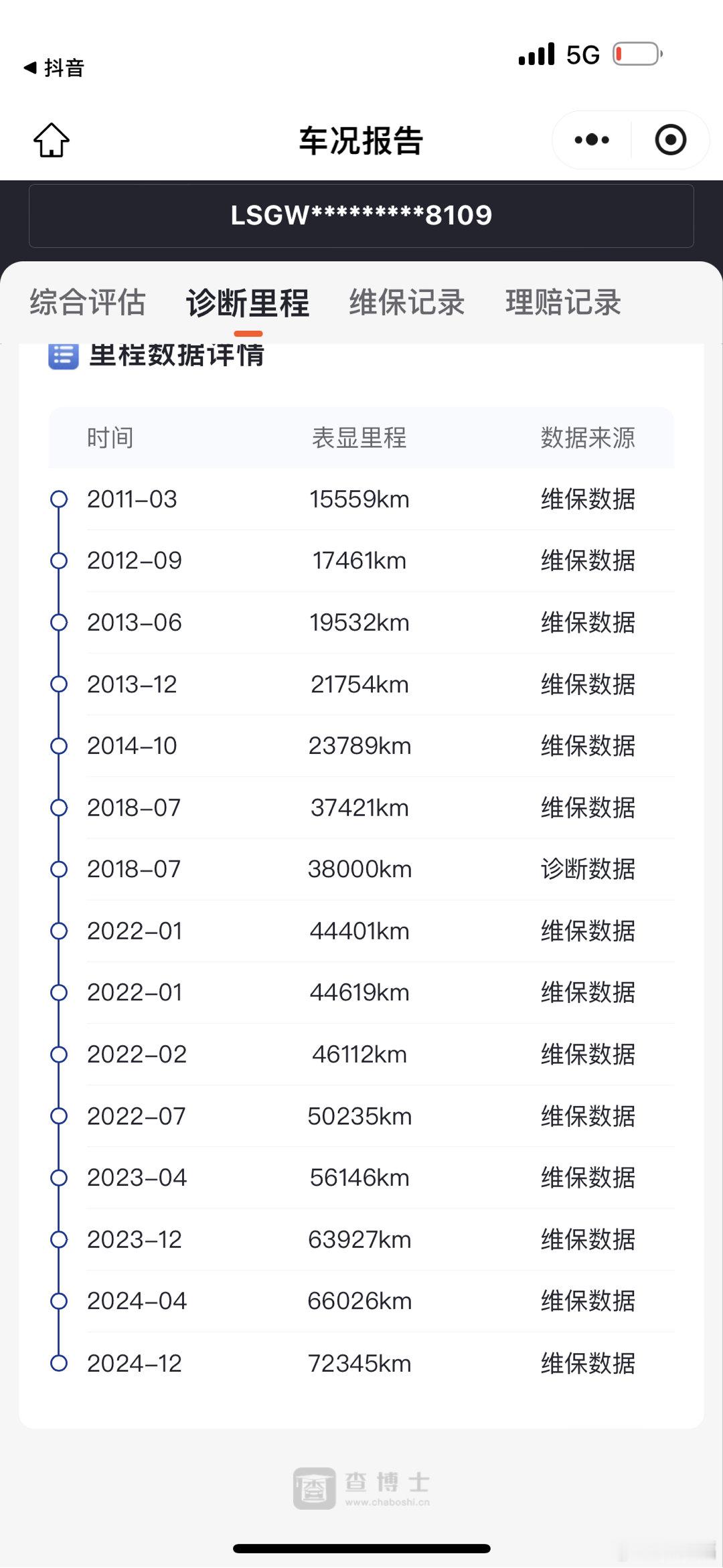Switch to 维保记录 tab
This screenshot has height=1568, width=723.
407,302
